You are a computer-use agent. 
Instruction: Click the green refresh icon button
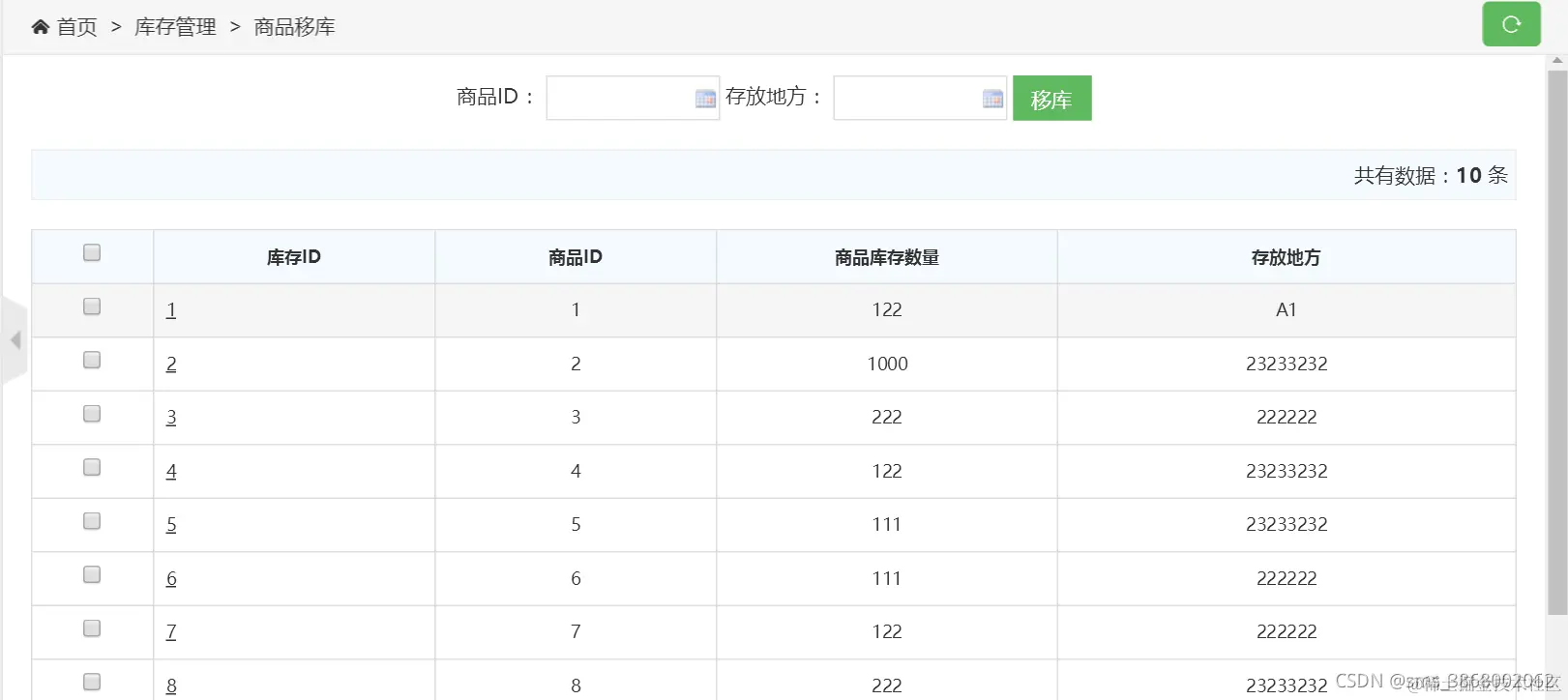[1511, 24]
